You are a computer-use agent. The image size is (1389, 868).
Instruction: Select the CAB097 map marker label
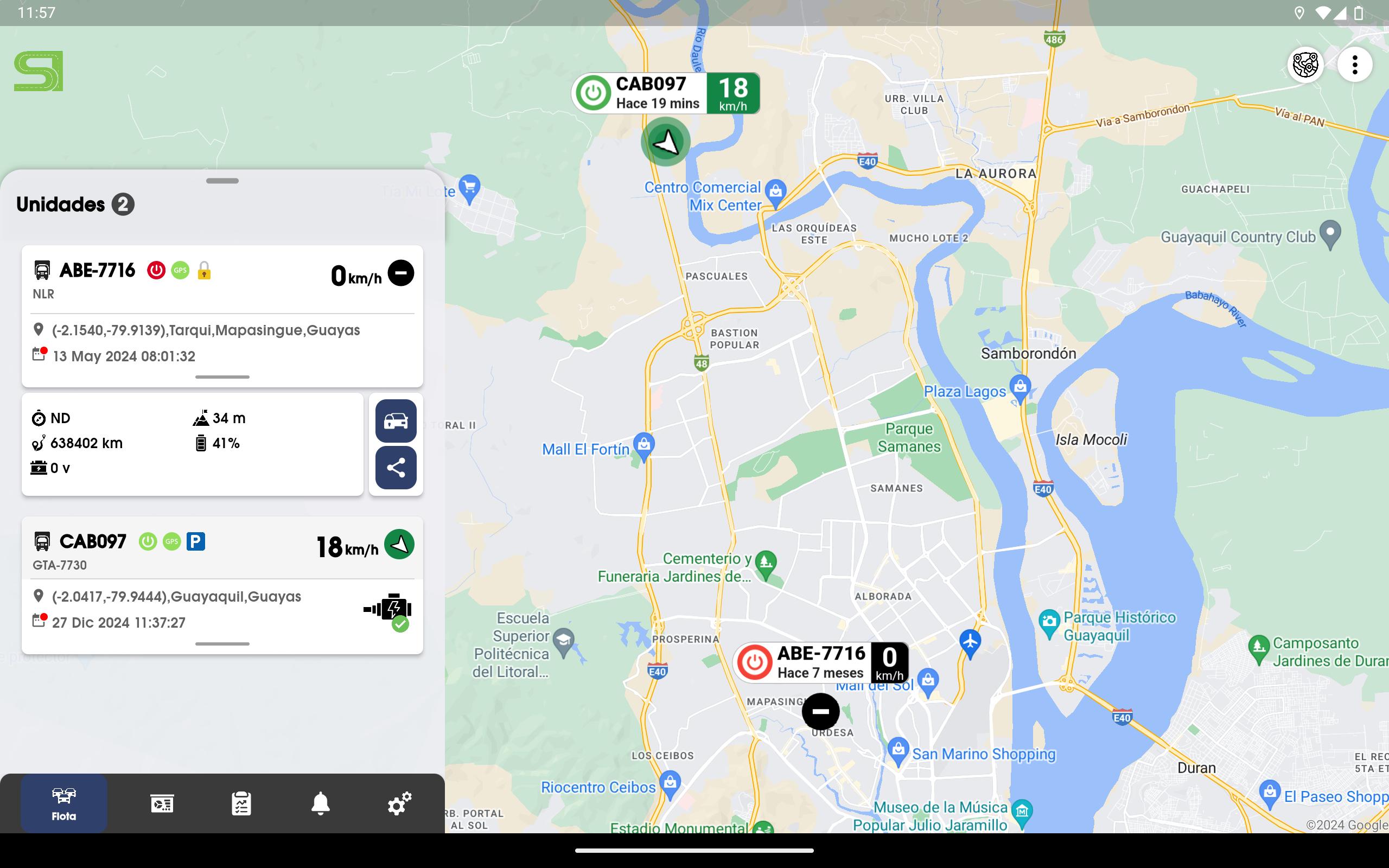666,93
